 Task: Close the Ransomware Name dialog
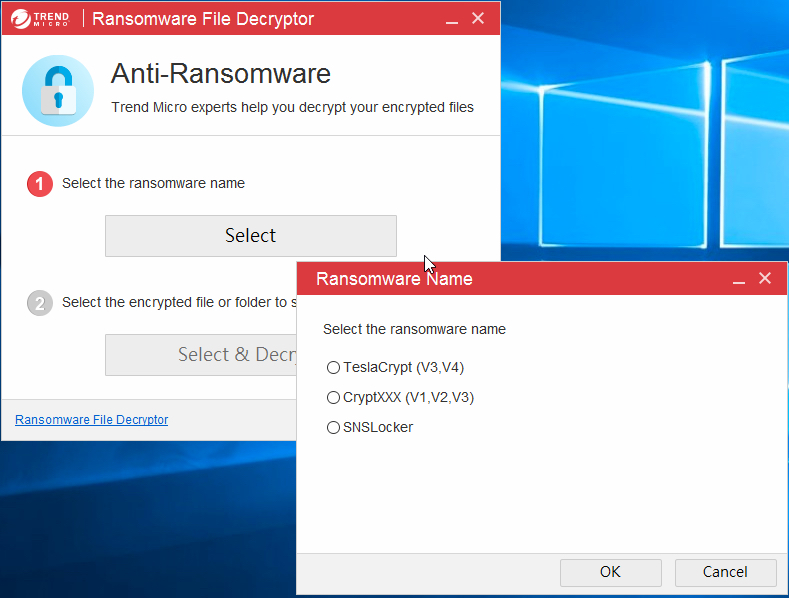pos(765,278)
